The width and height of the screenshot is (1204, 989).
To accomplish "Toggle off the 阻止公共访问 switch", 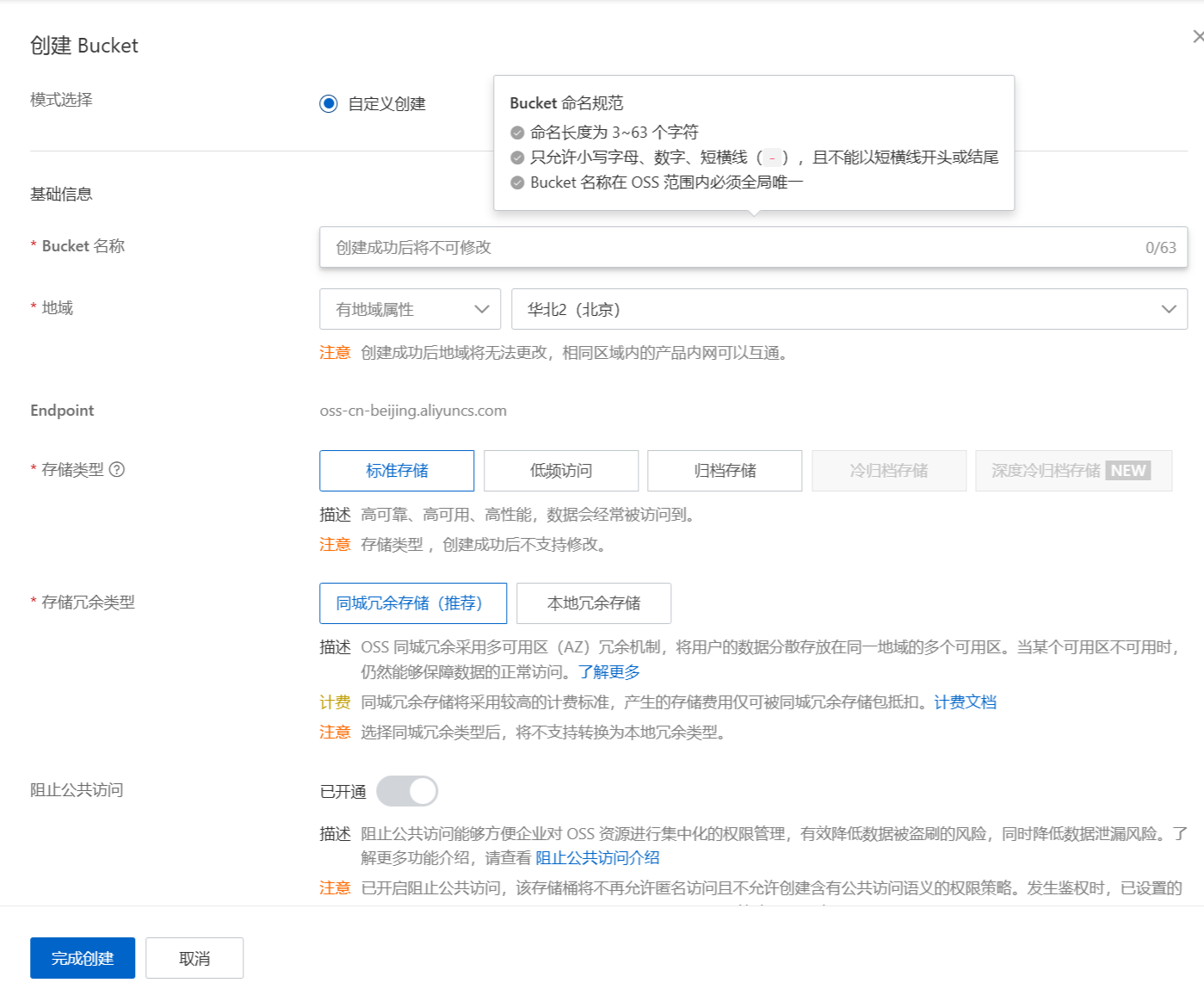I will coord(408,790).
